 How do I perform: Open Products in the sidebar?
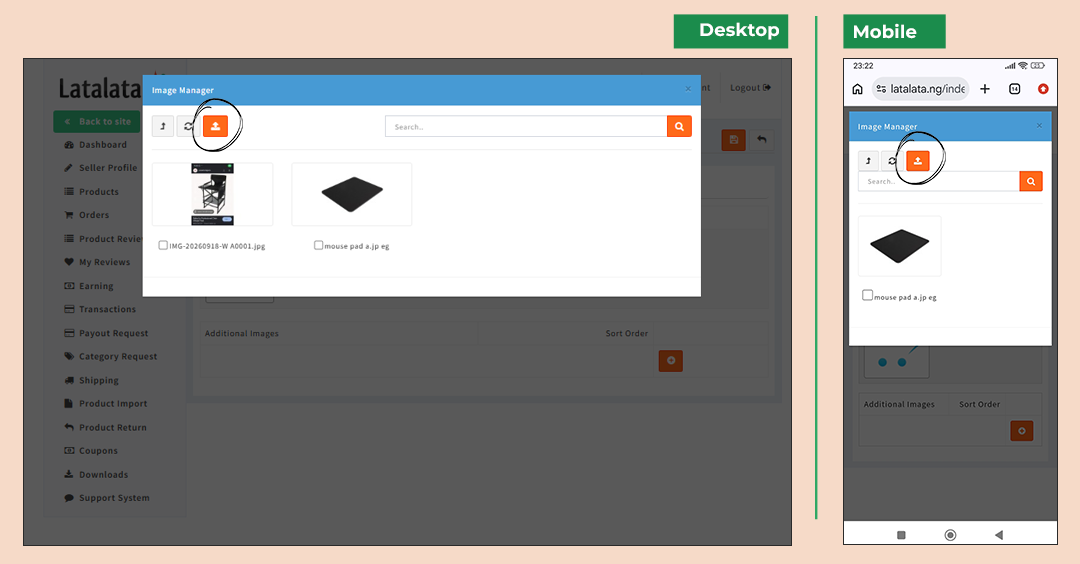click(x=98, y=192)
